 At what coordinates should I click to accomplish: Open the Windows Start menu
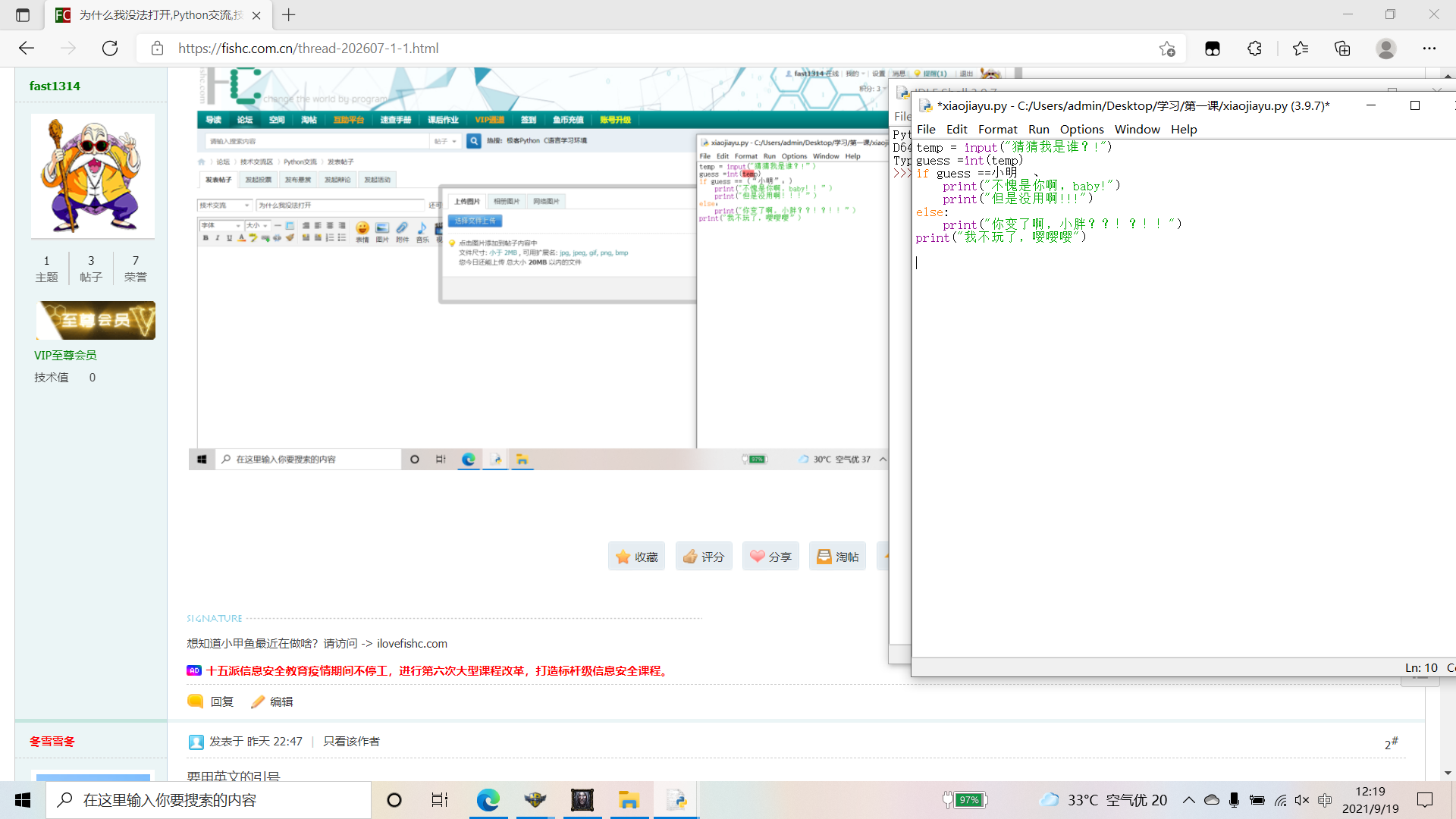(x=23, y=800)
